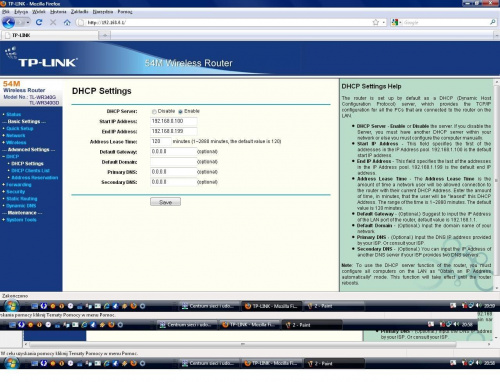Open the Status page in sidebar

14,114
